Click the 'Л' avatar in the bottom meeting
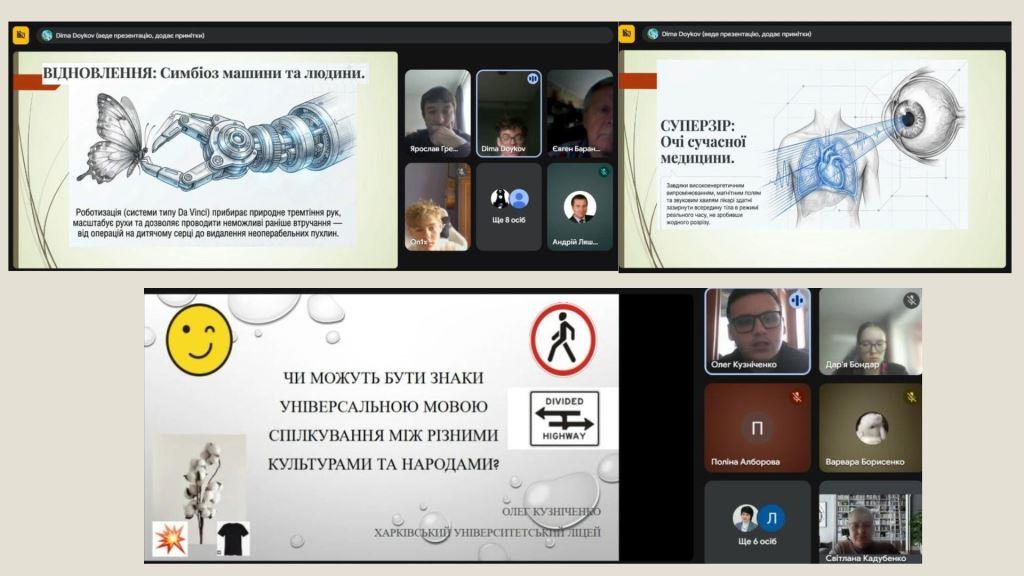 point(770,517)
